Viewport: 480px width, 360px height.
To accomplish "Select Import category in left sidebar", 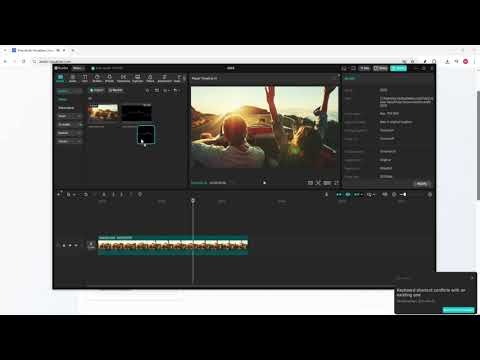I will [69, 91].
